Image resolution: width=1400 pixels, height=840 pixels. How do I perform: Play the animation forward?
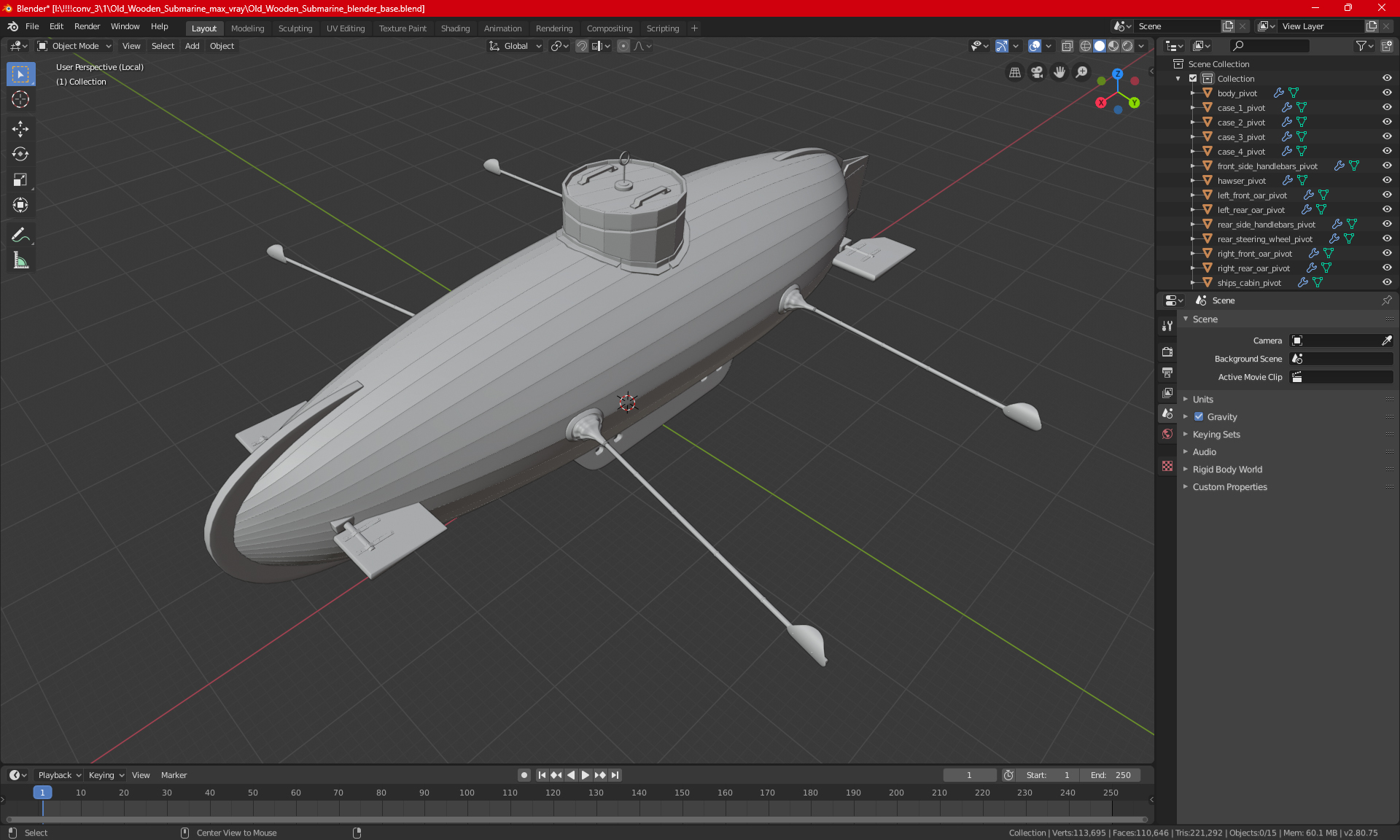point(585,775)
